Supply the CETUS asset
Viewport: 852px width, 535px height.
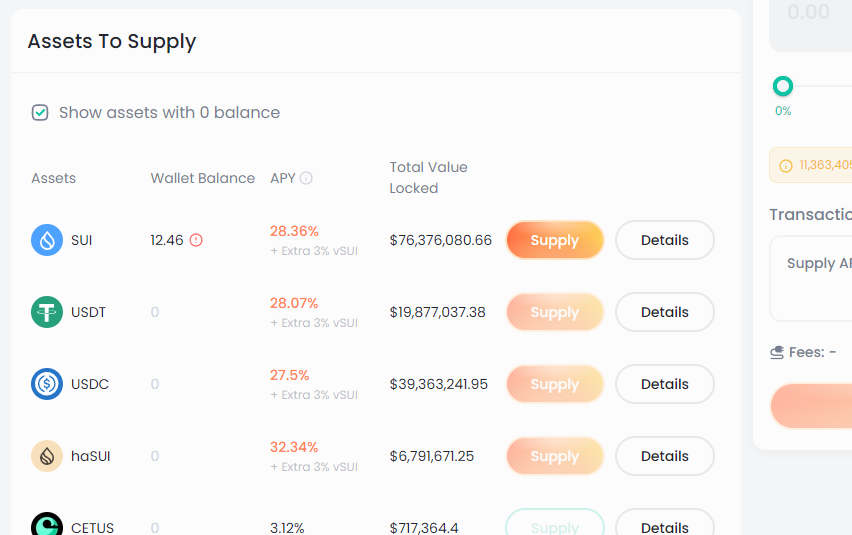coord(555,523)
